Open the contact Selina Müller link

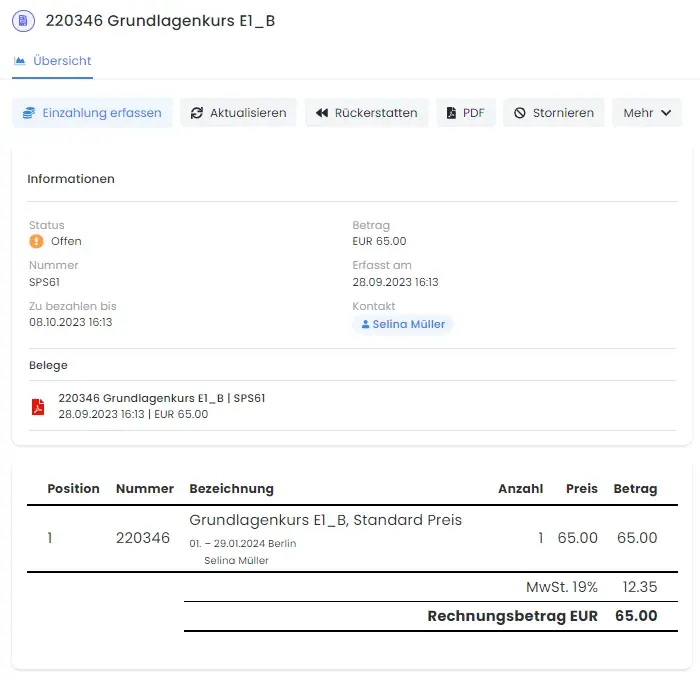[403, 324]
